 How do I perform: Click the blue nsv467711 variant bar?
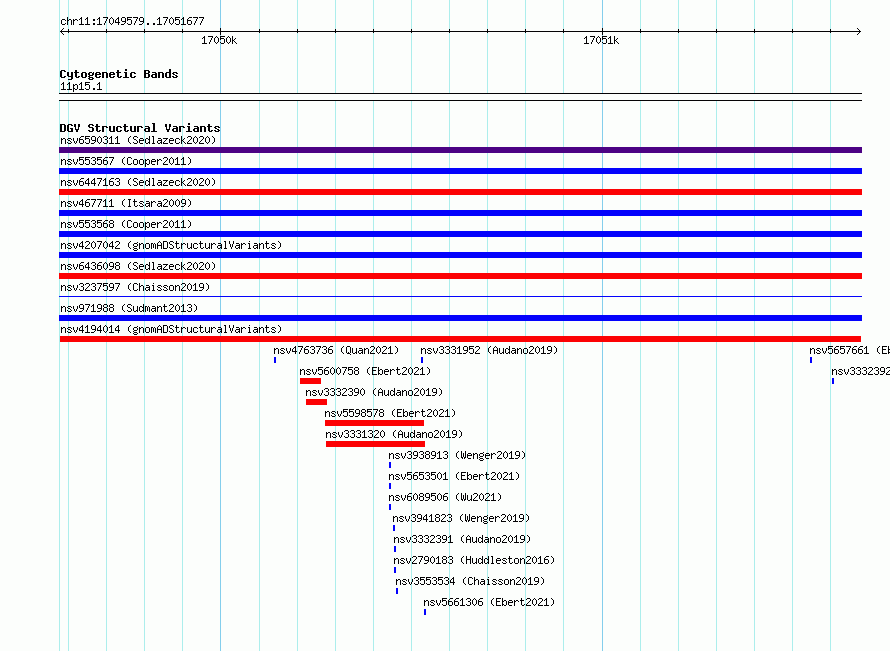click(460, 213)
